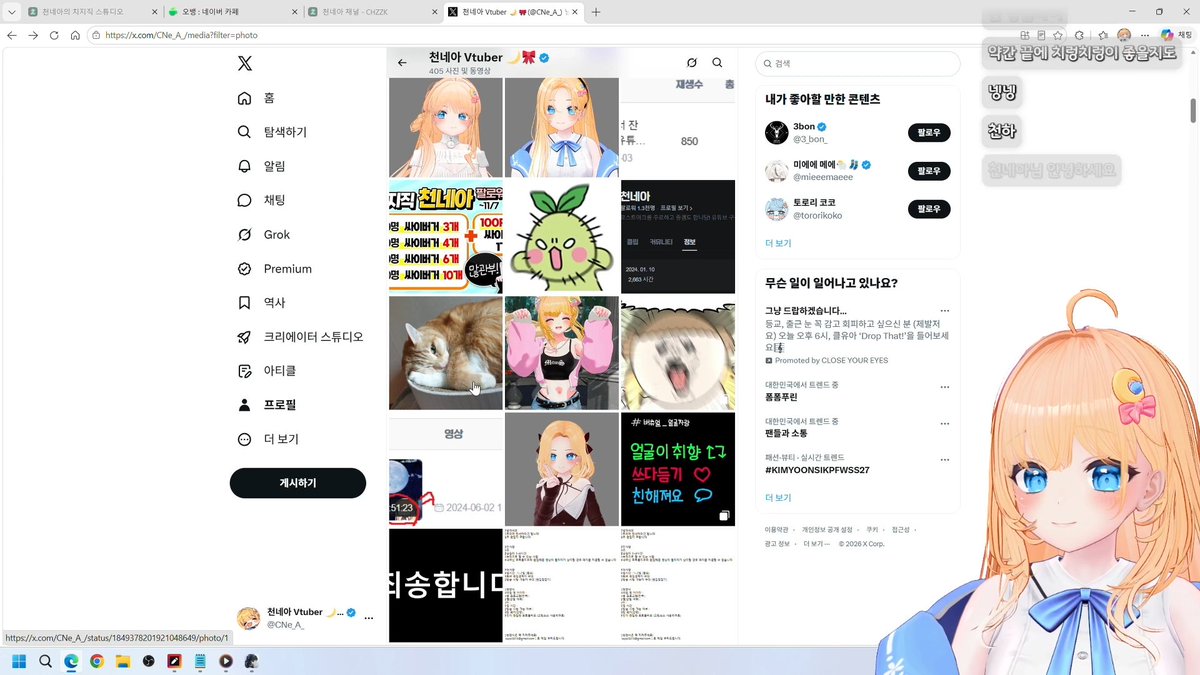Open options for the 그냥 드랍하겠습니다 promoted item

(x=945, y=311)
